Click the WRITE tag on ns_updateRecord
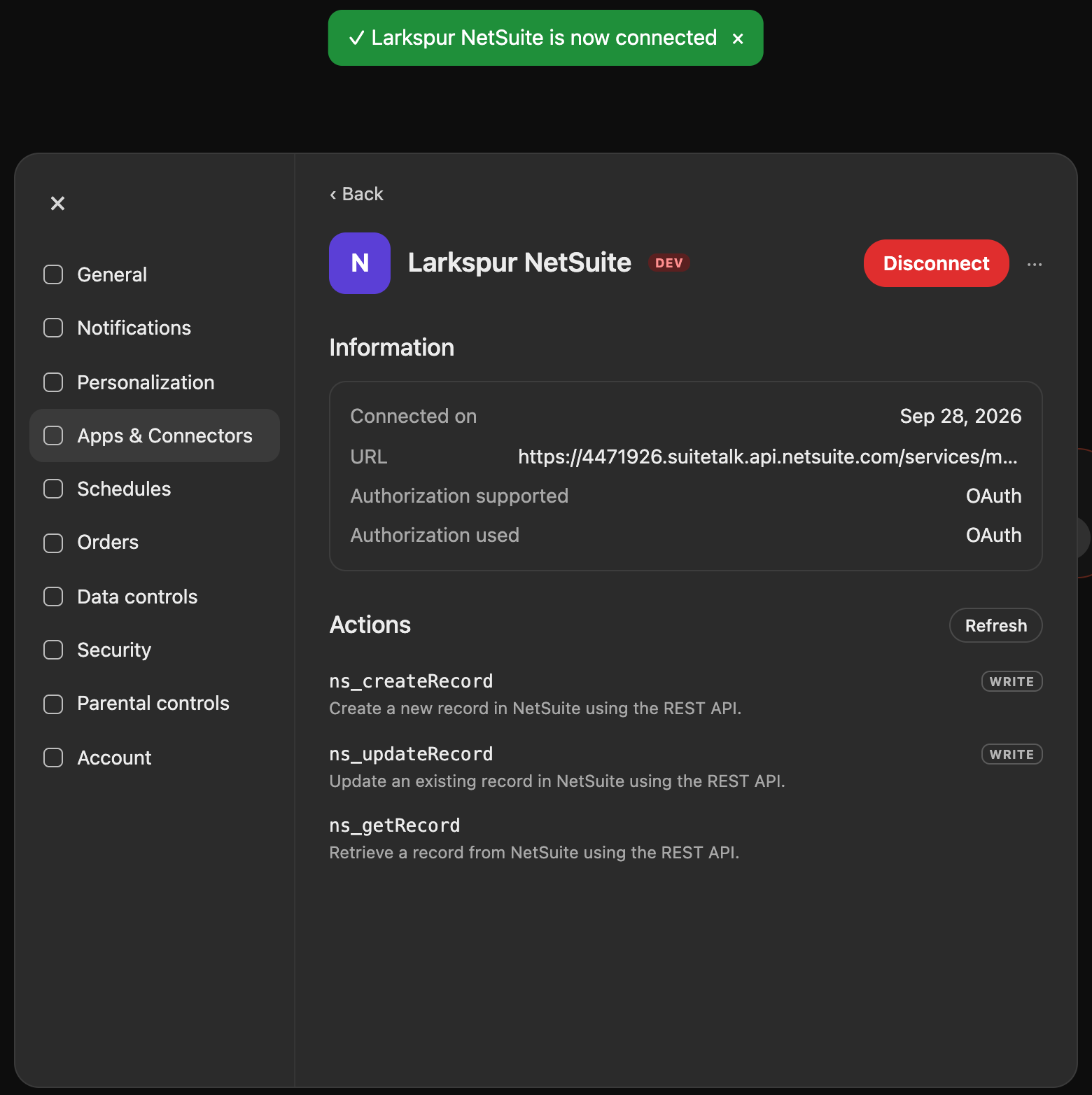Image resolution: width=1092 pixels, height=1095 pixels. point(1011,754)
